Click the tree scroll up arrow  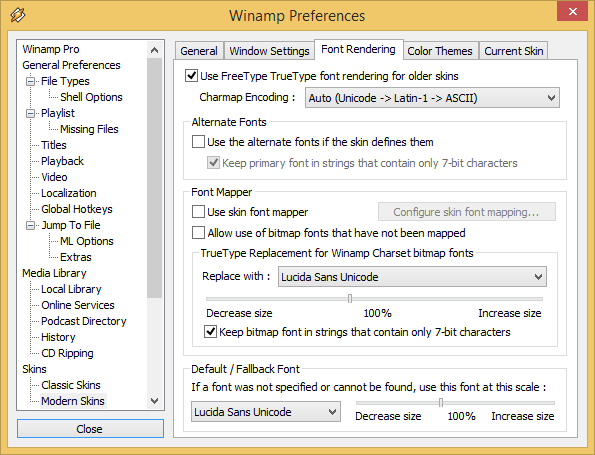pos(154,50)
